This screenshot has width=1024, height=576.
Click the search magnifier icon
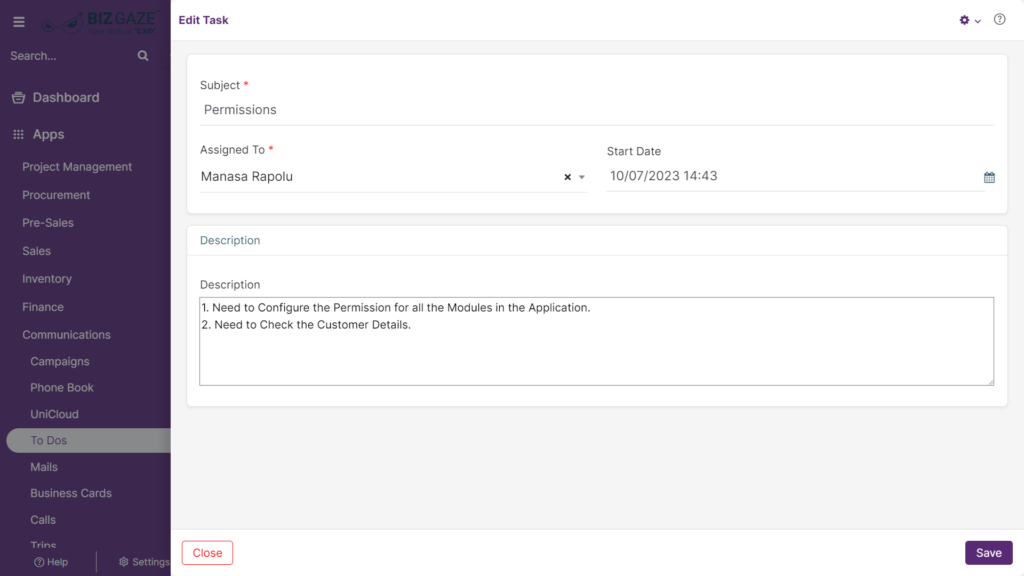pyautogui.click(x=143, y=56)
